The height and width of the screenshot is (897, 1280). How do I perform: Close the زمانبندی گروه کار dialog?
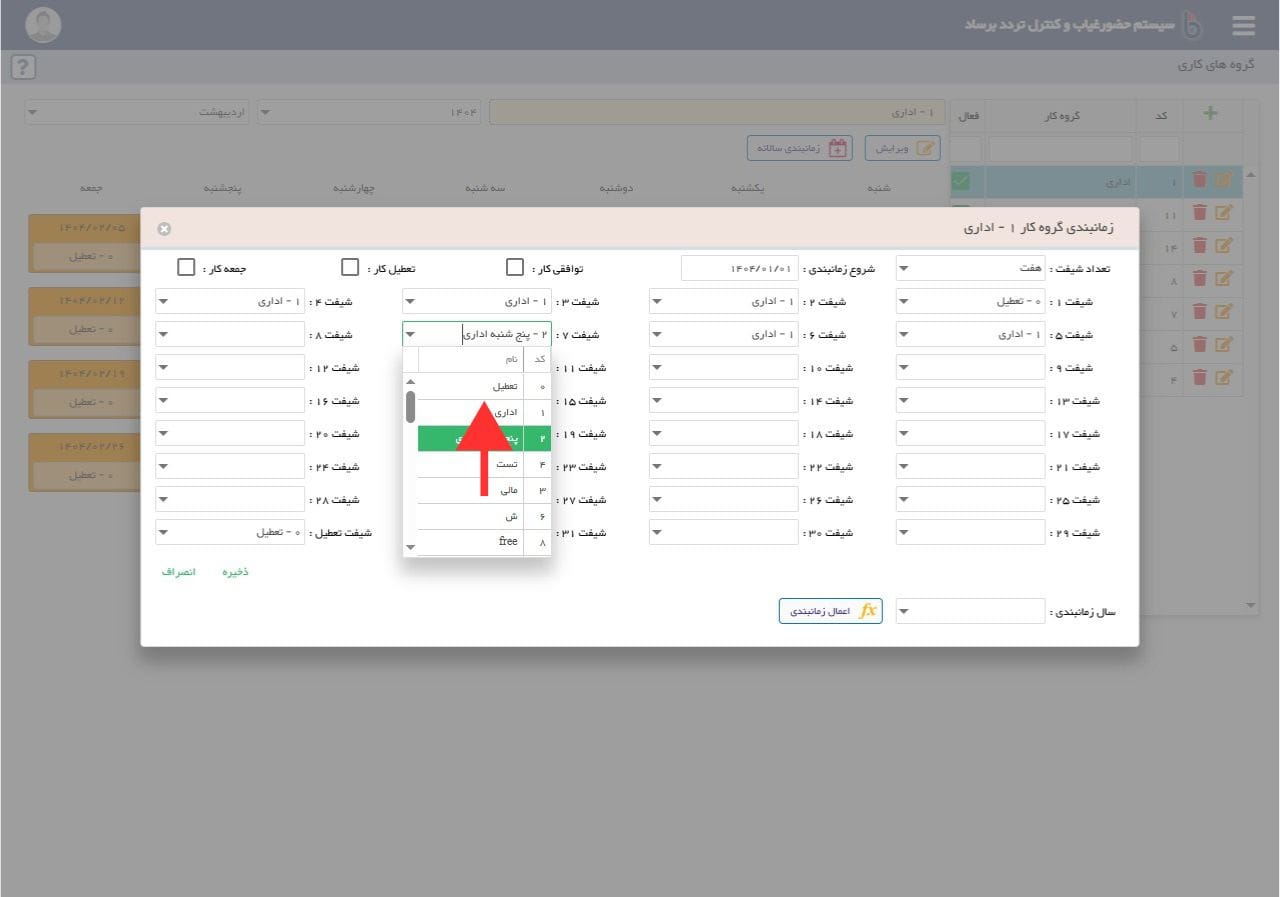coord(164,229)
